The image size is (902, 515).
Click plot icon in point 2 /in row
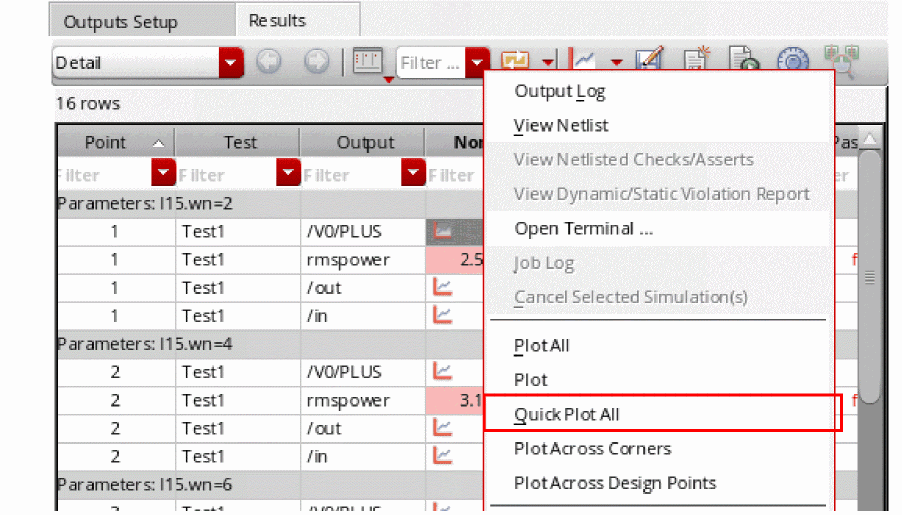point(442,456)
